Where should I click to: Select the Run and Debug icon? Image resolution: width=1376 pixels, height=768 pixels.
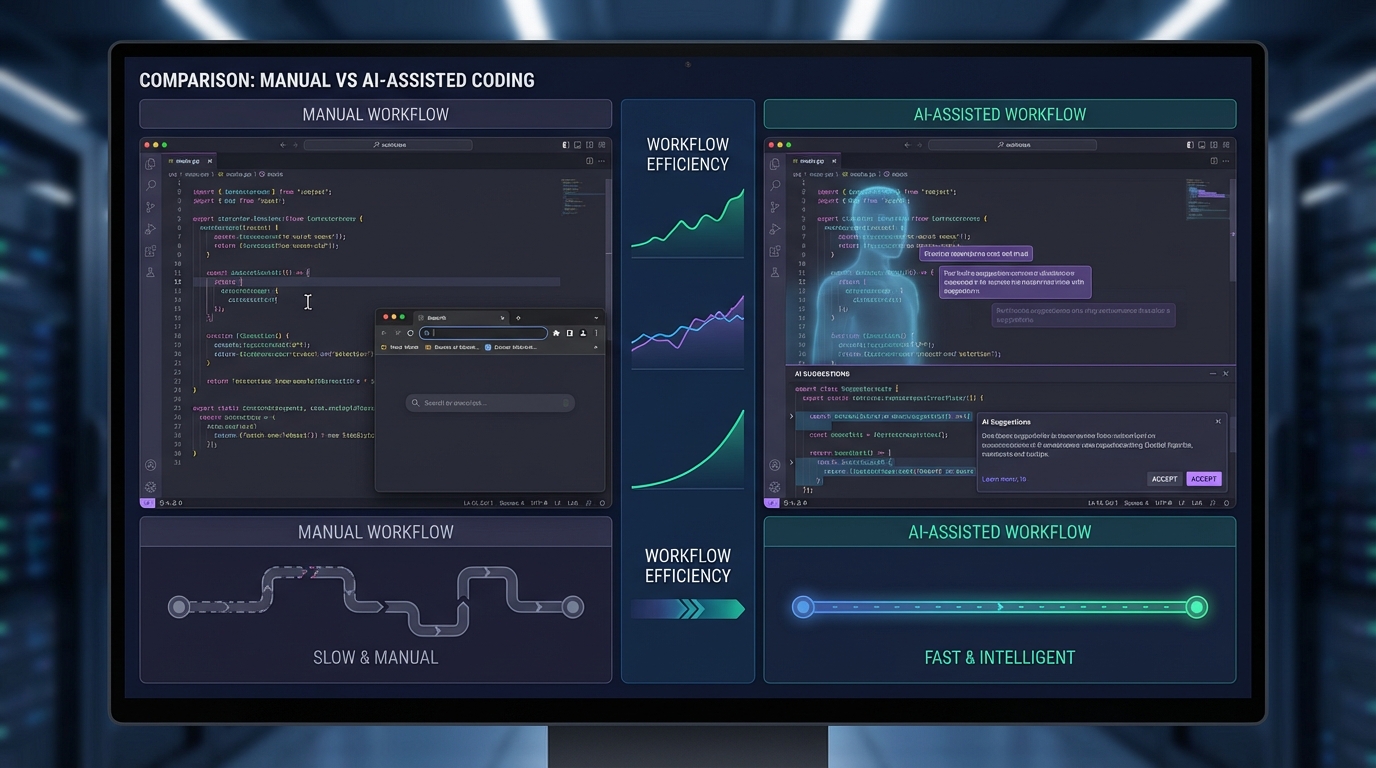click(150, 228)
